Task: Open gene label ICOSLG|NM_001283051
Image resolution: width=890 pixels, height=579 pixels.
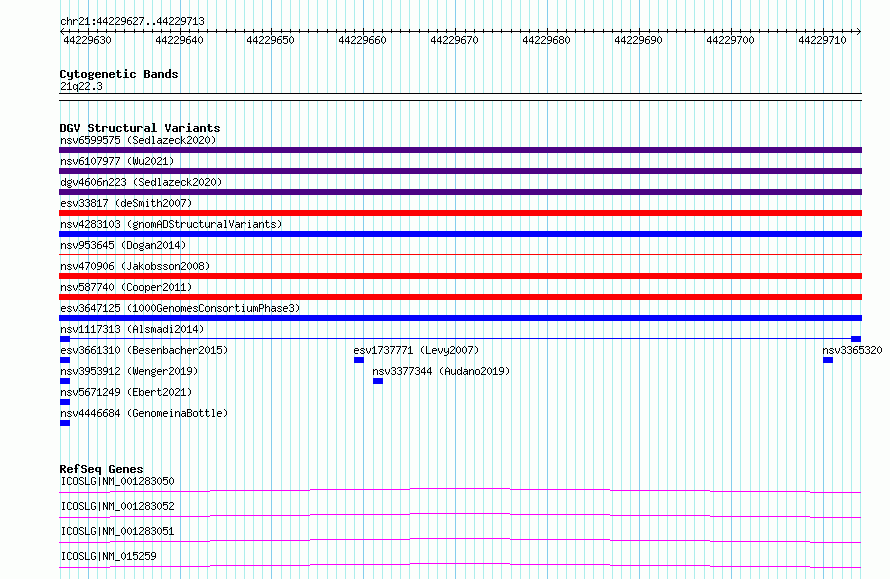Action: pos(117,531)
